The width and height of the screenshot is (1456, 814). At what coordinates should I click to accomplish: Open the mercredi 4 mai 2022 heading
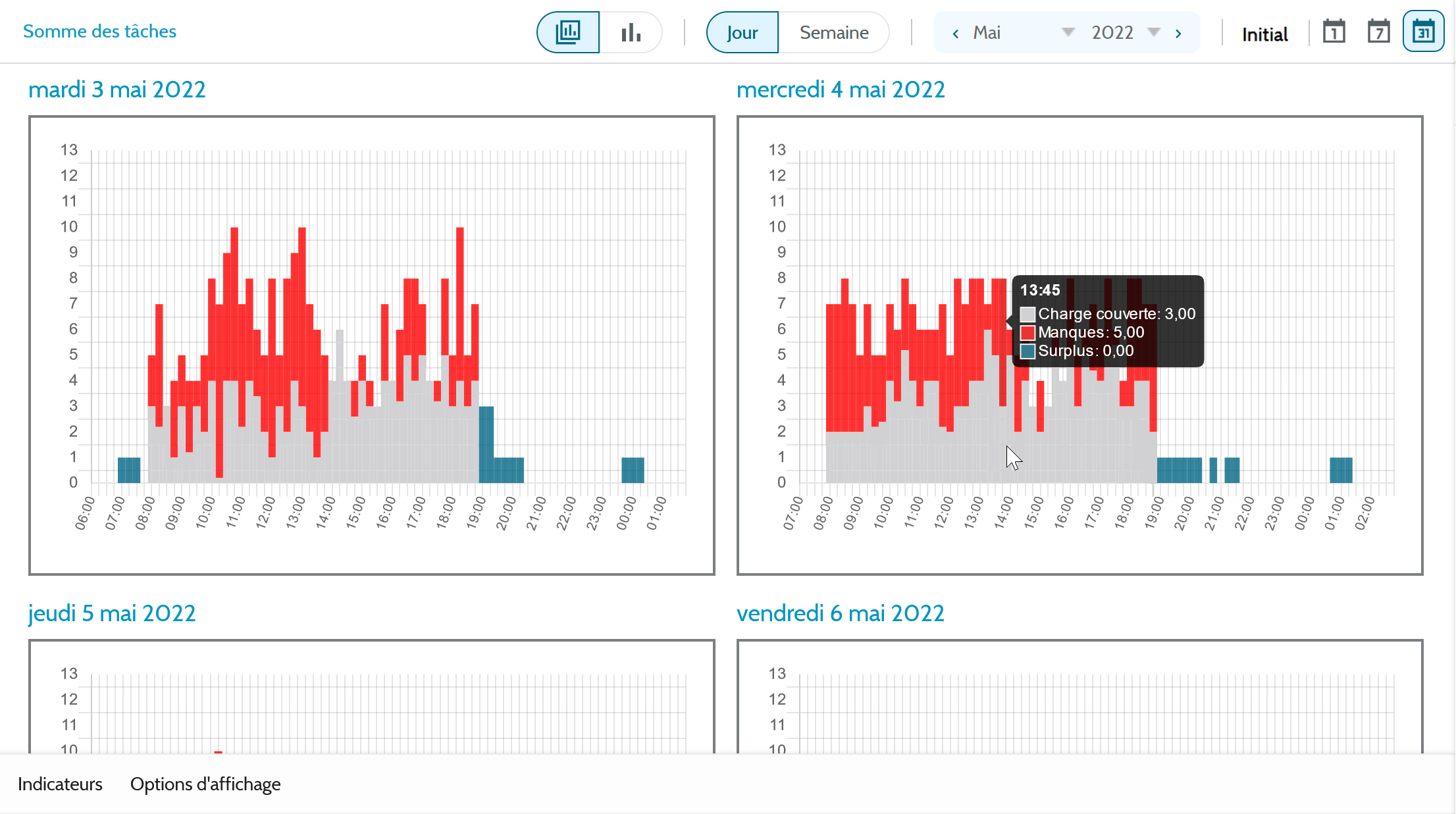(841, 89)
